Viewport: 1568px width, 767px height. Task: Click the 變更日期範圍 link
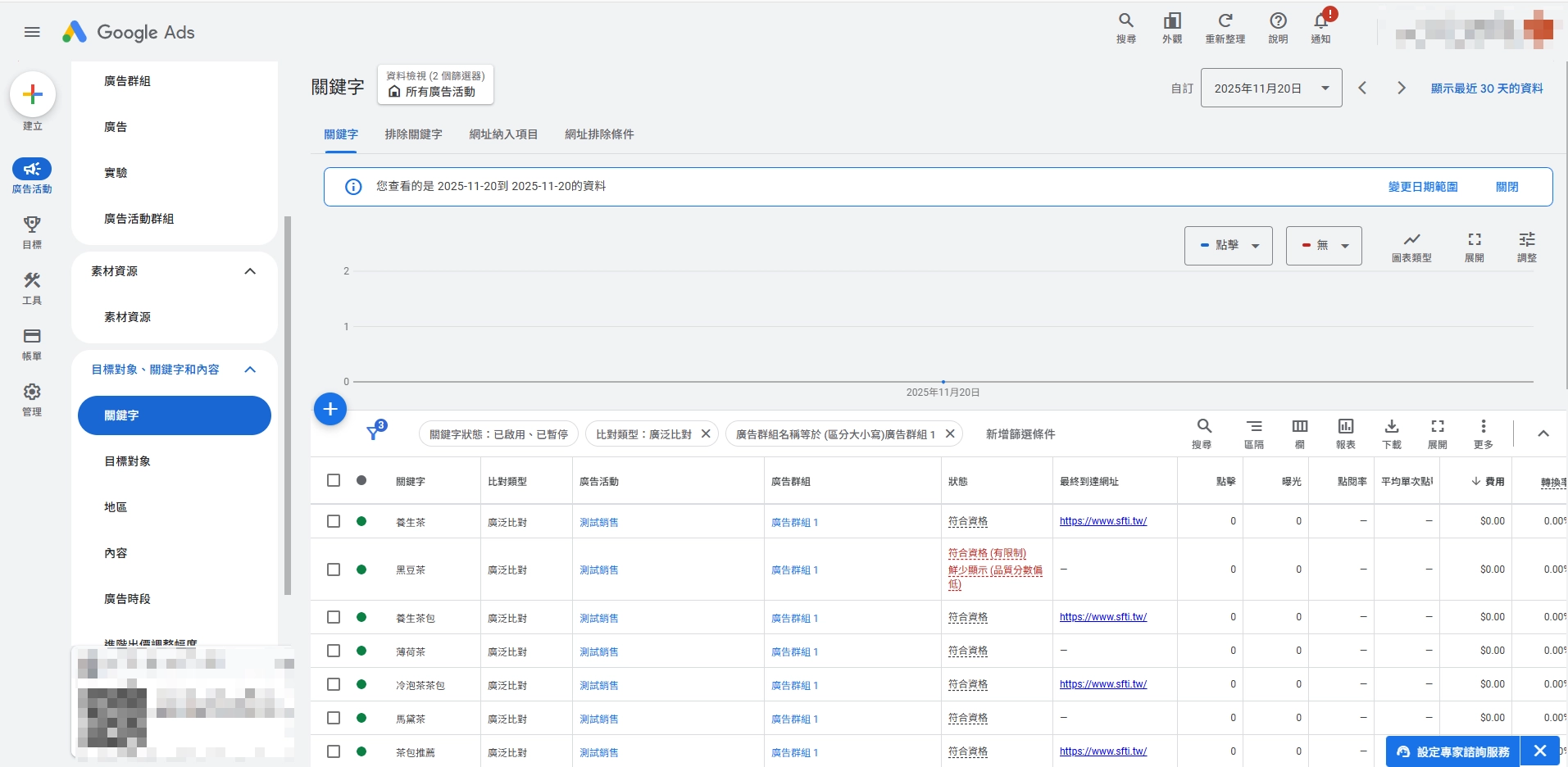(x=1421, y=186)
